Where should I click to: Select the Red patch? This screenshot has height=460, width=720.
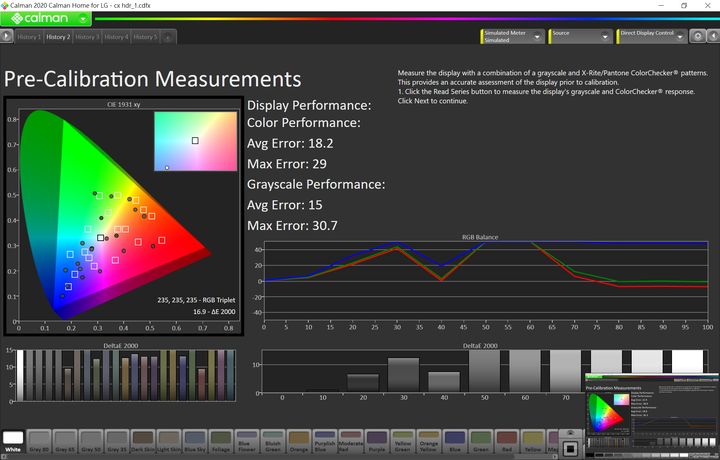[506, 441]
